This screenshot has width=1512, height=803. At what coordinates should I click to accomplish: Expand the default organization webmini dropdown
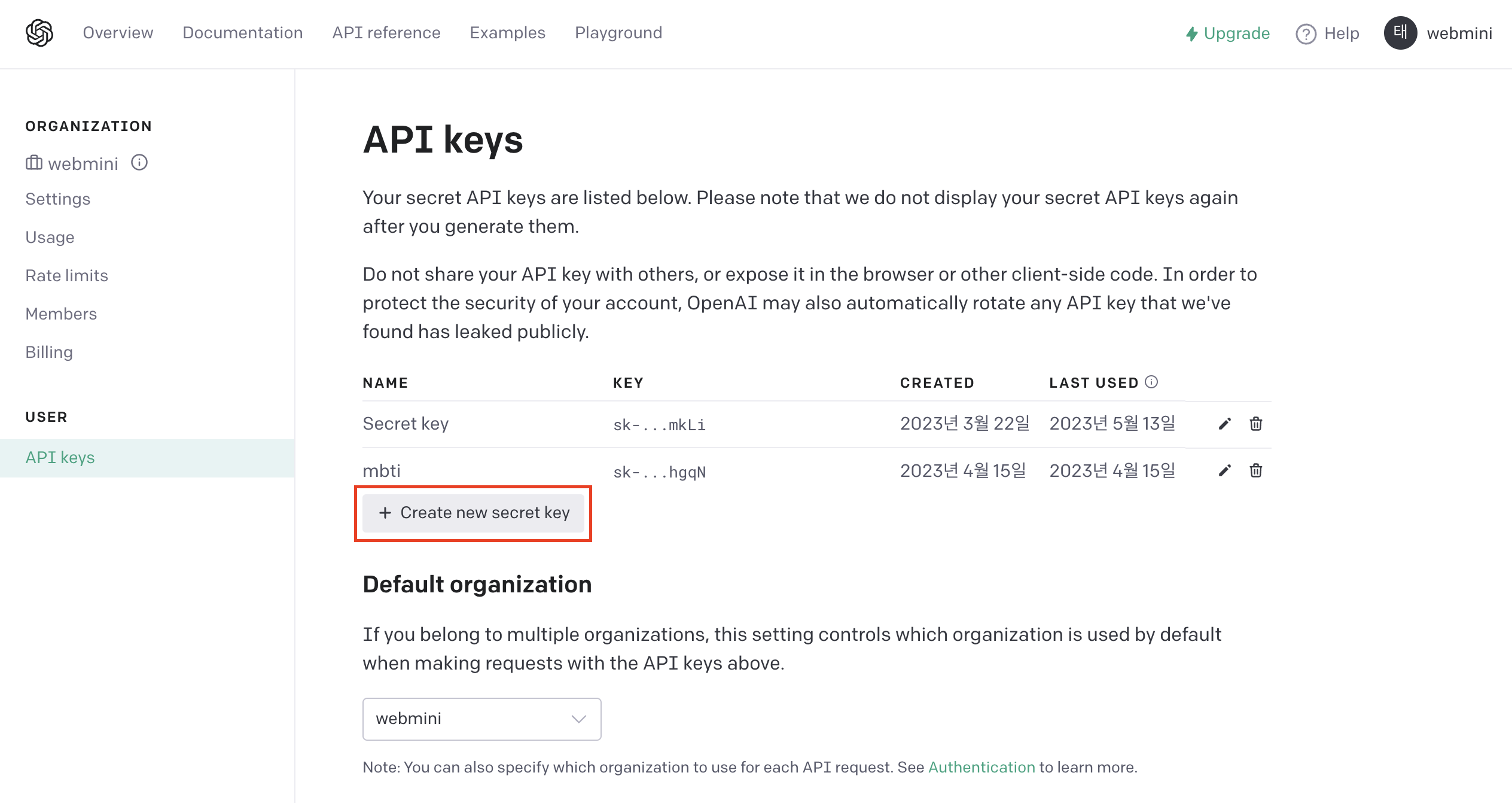point(481,719)
